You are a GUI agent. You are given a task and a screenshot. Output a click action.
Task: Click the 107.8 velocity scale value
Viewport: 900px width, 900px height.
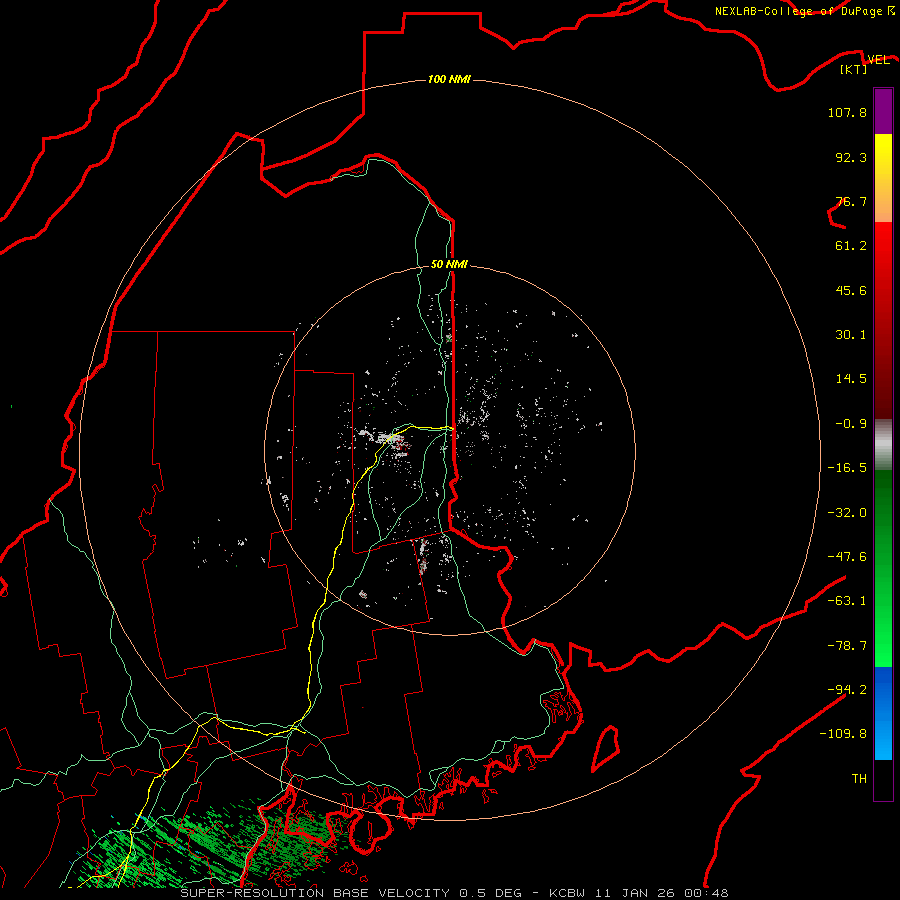[x=847, y=112]
